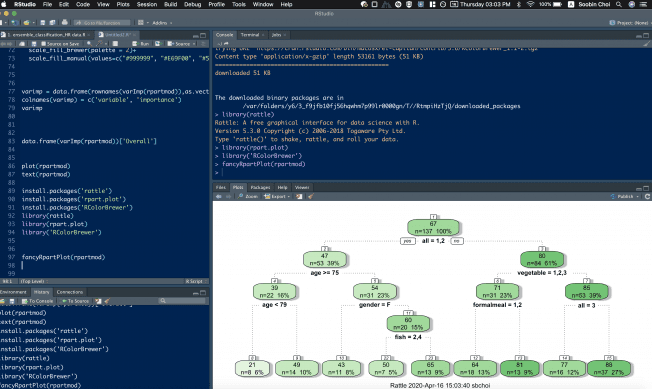Refresh the current plot
Viewport: 652px width, 389px height.
pos(647,196)
